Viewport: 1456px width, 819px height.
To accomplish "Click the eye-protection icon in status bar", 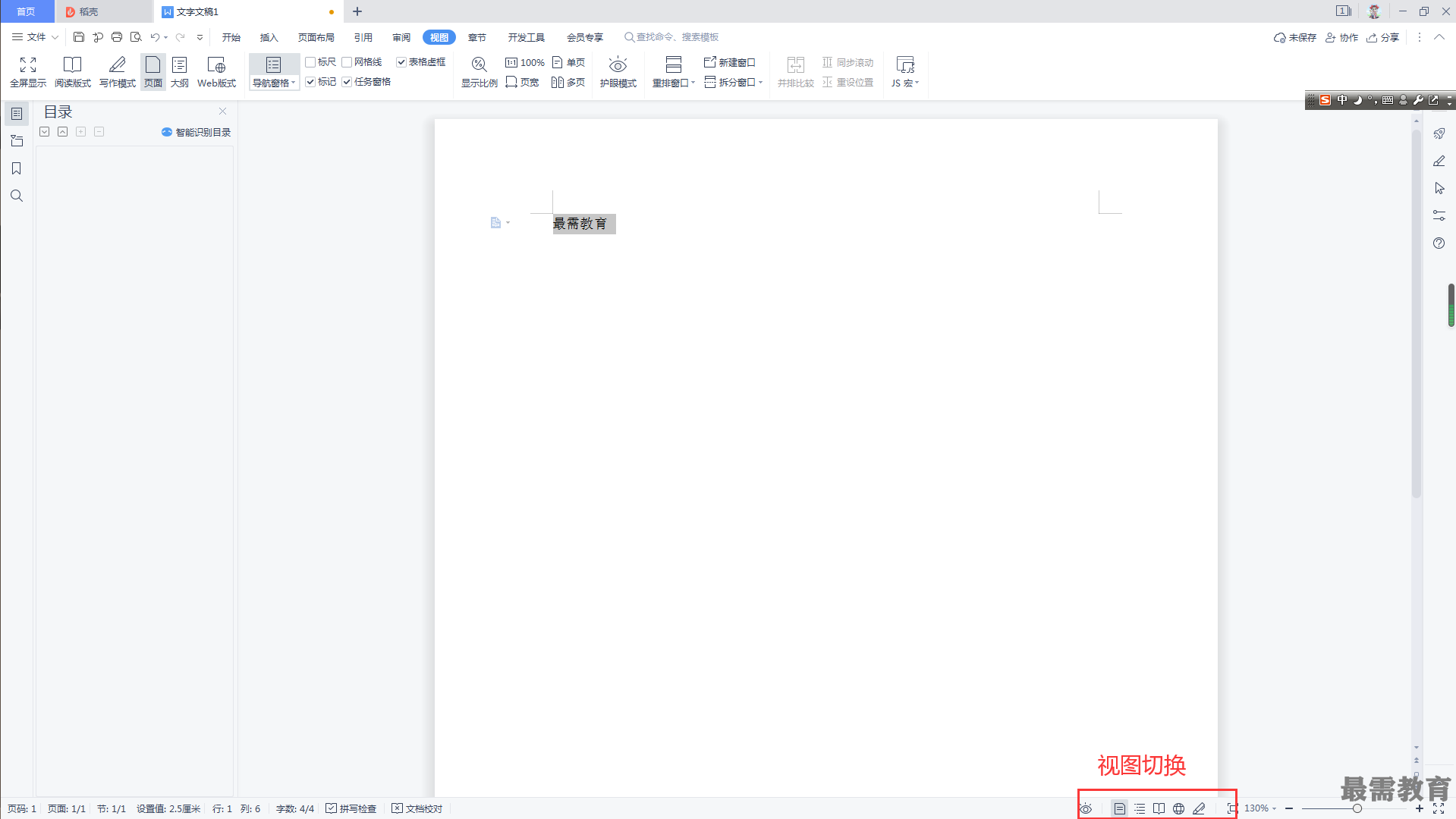I will 1086,808.
